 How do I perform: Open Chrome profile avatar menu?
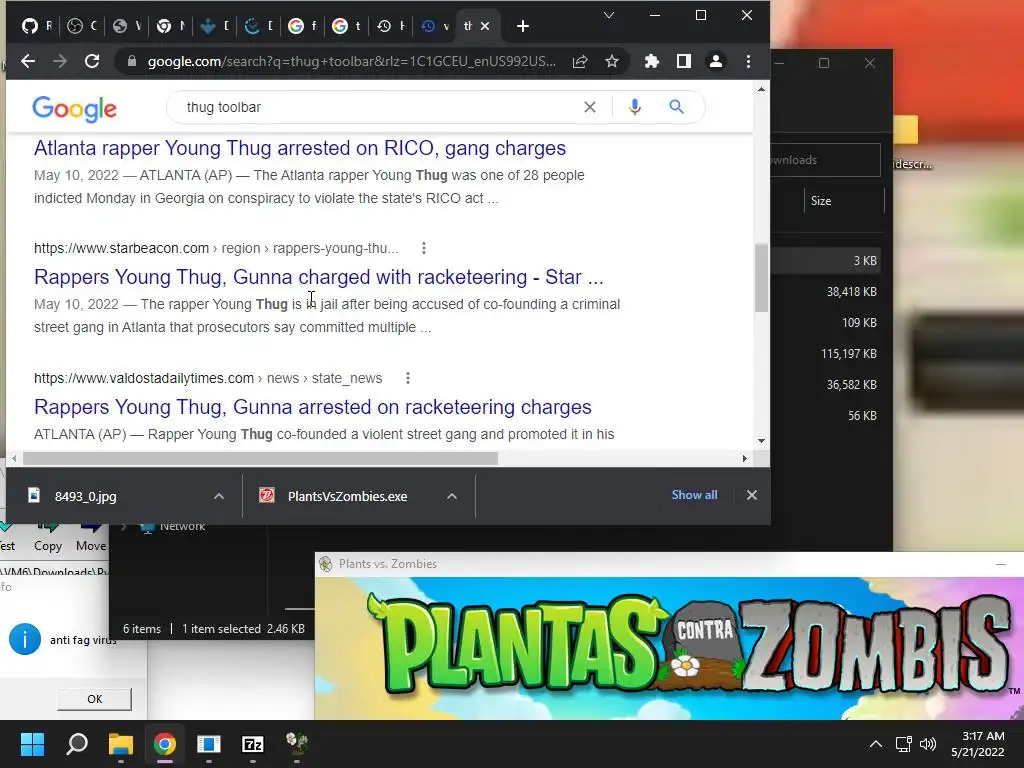(716, 61)
